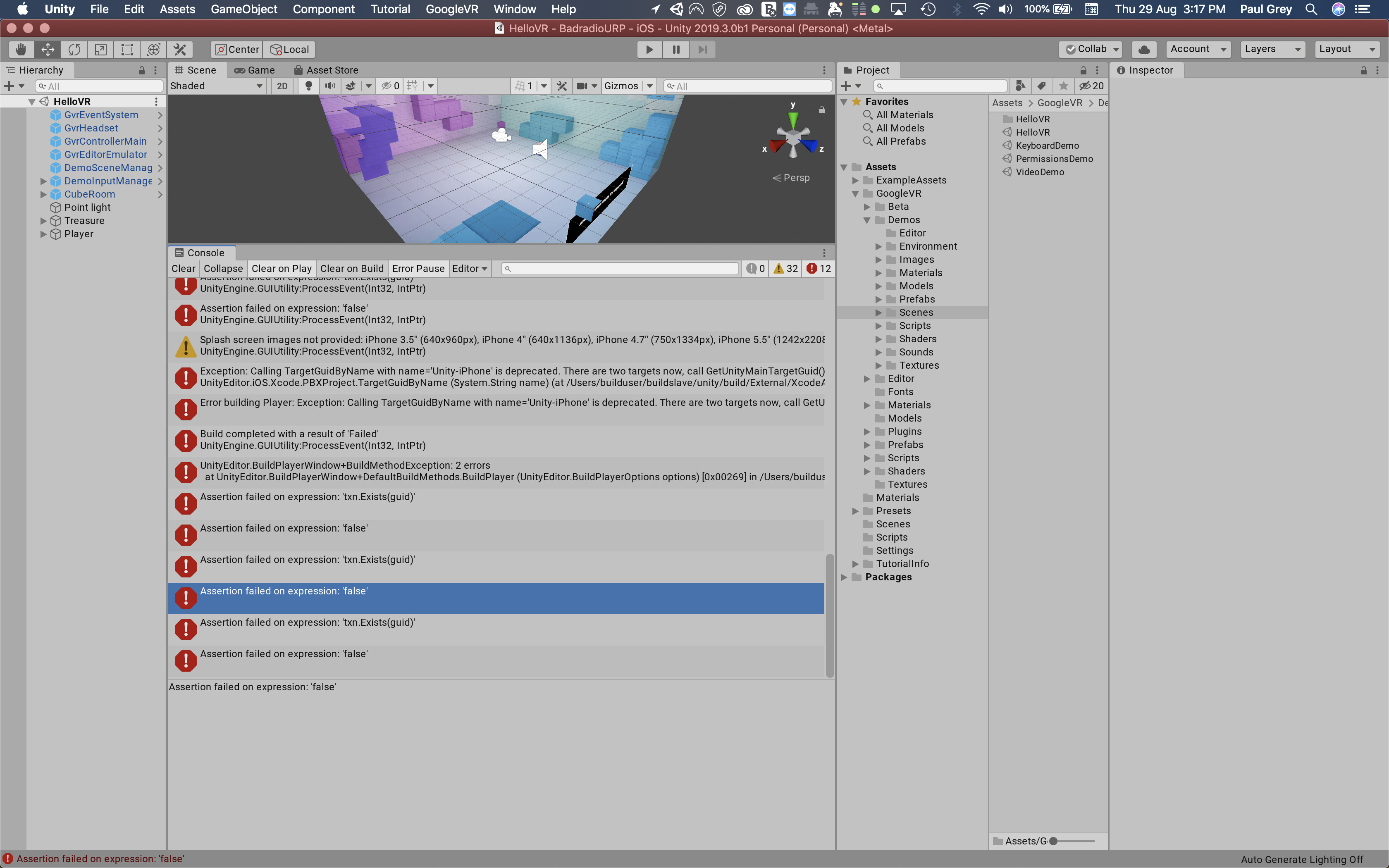The height and width of the screenshot is (868, 1389).
Task: Click the scene orientation gizmo
Action: pyautogui.click(x=792, y=138)
